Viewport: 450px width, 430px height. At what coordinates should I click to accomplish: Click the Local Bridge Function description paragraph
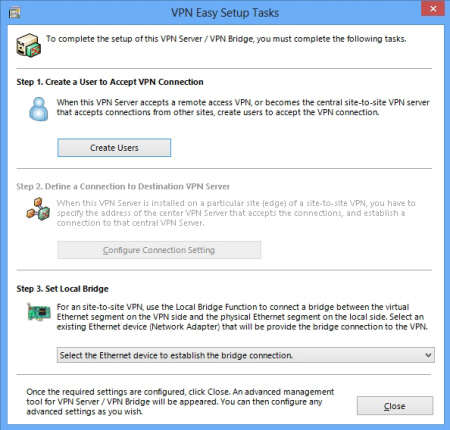click(x=242, y=317)
